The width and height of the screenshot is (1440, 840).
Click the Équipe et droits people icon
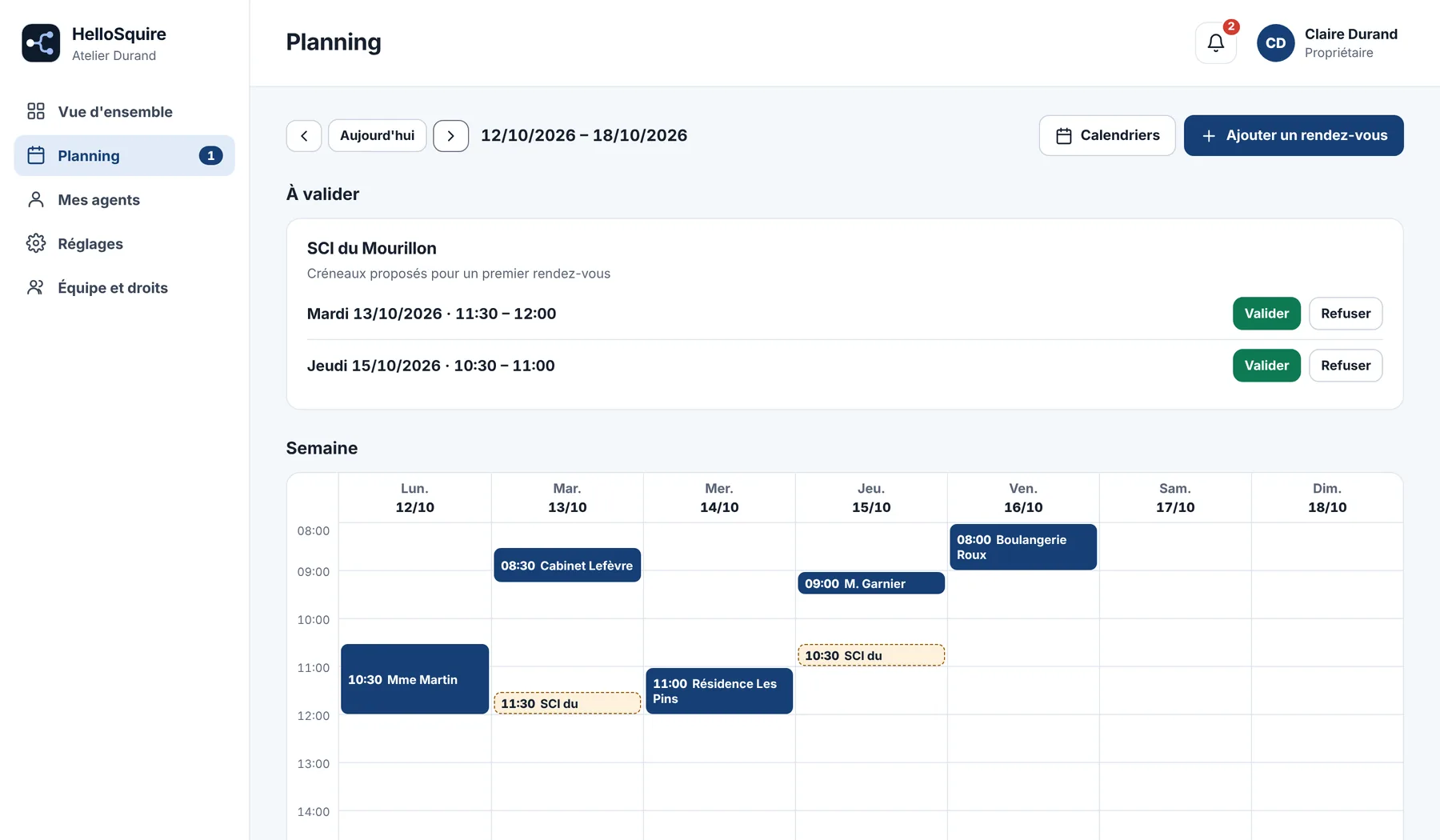(x=36, y=287)
